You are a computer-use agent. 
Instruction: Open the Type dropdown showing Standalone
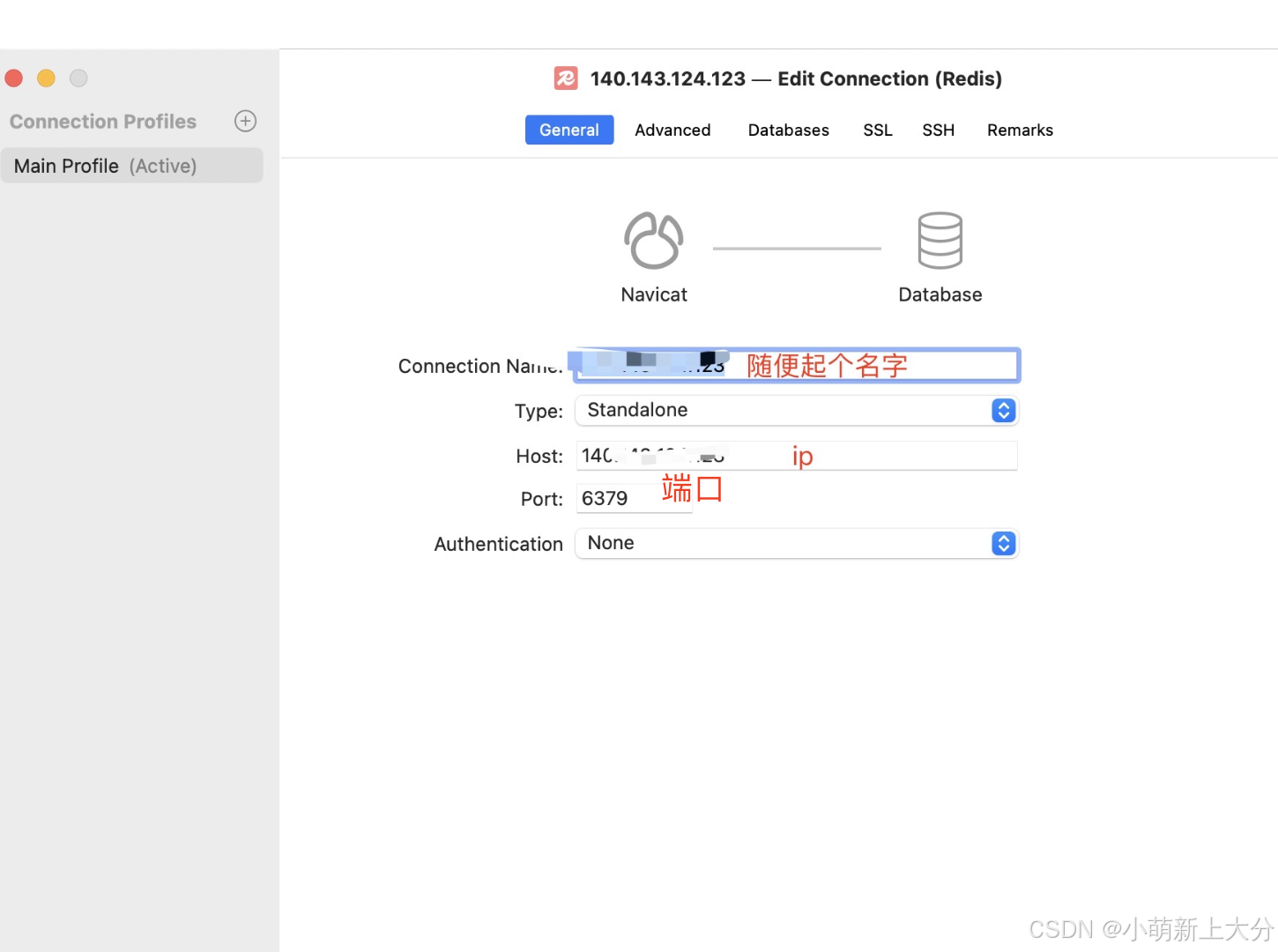pos(797,410)
